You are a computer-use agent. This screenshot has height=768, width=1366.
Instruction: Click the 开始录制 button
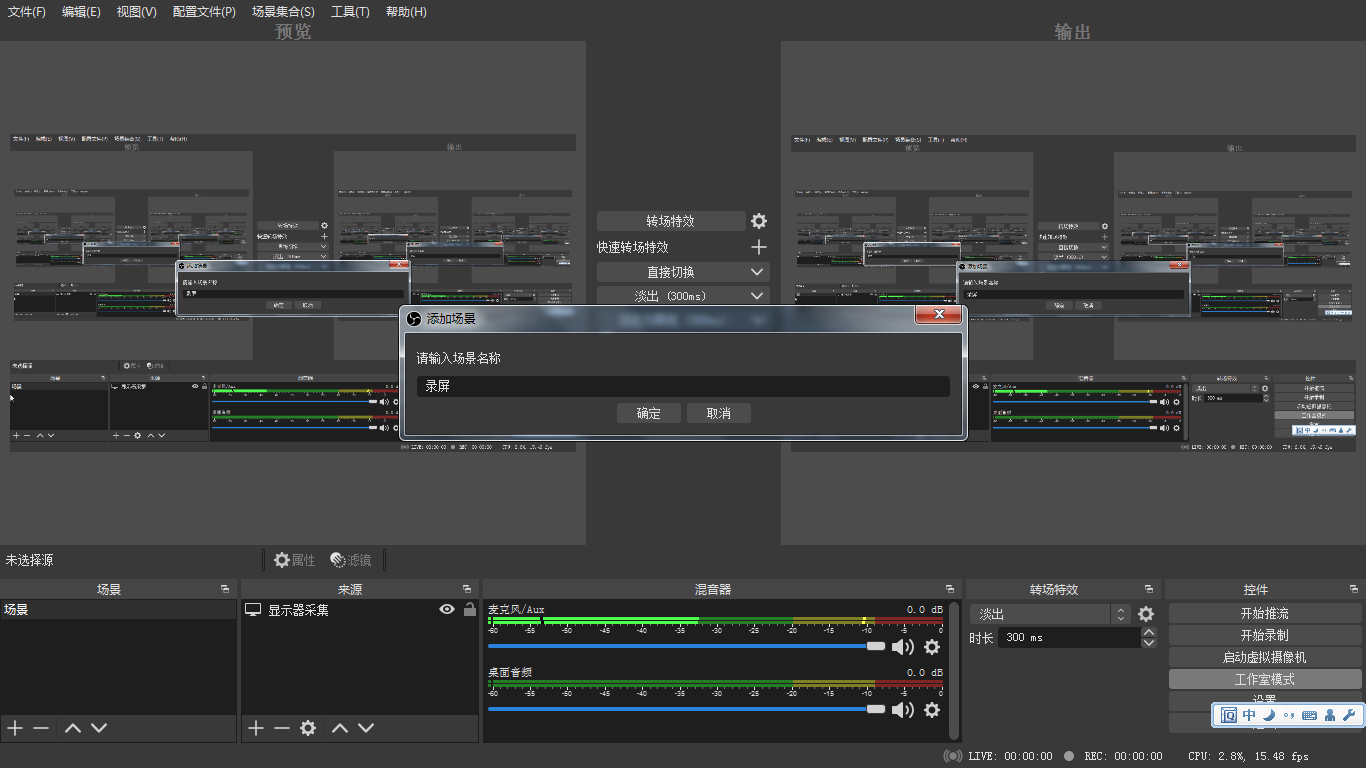1264,635
